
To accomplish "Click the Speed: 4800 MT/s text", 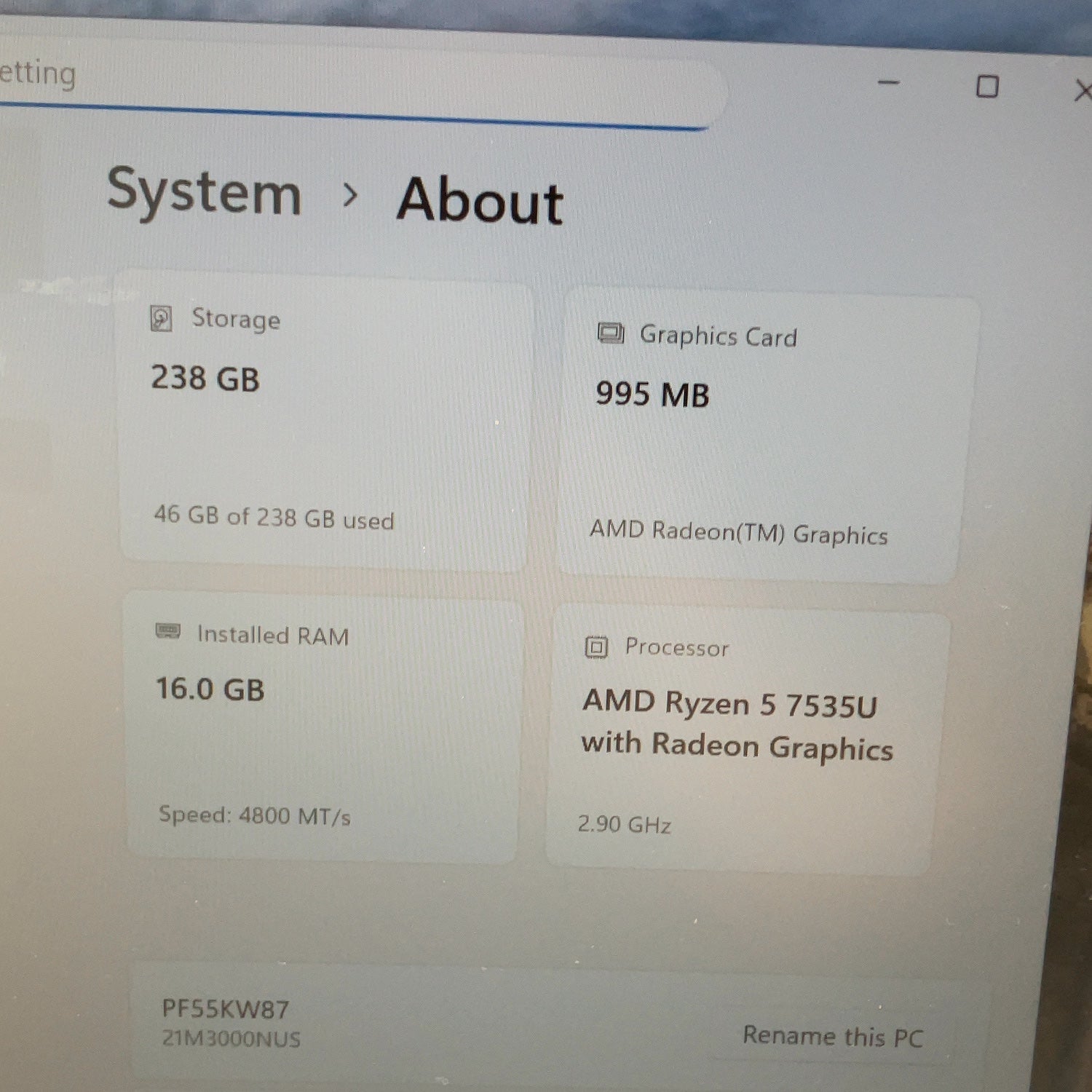I will (255, 815).
